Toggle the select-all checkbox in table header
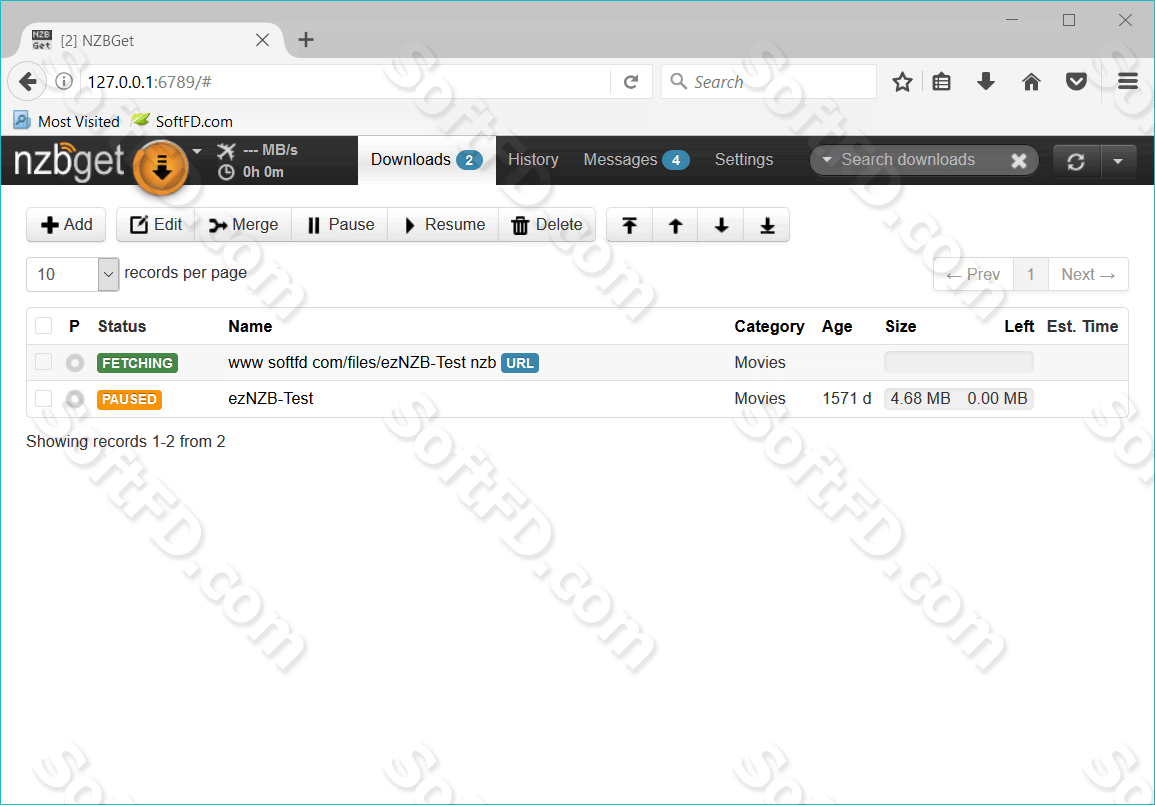This screenshot has width=1155, height=805. point(43,326)
